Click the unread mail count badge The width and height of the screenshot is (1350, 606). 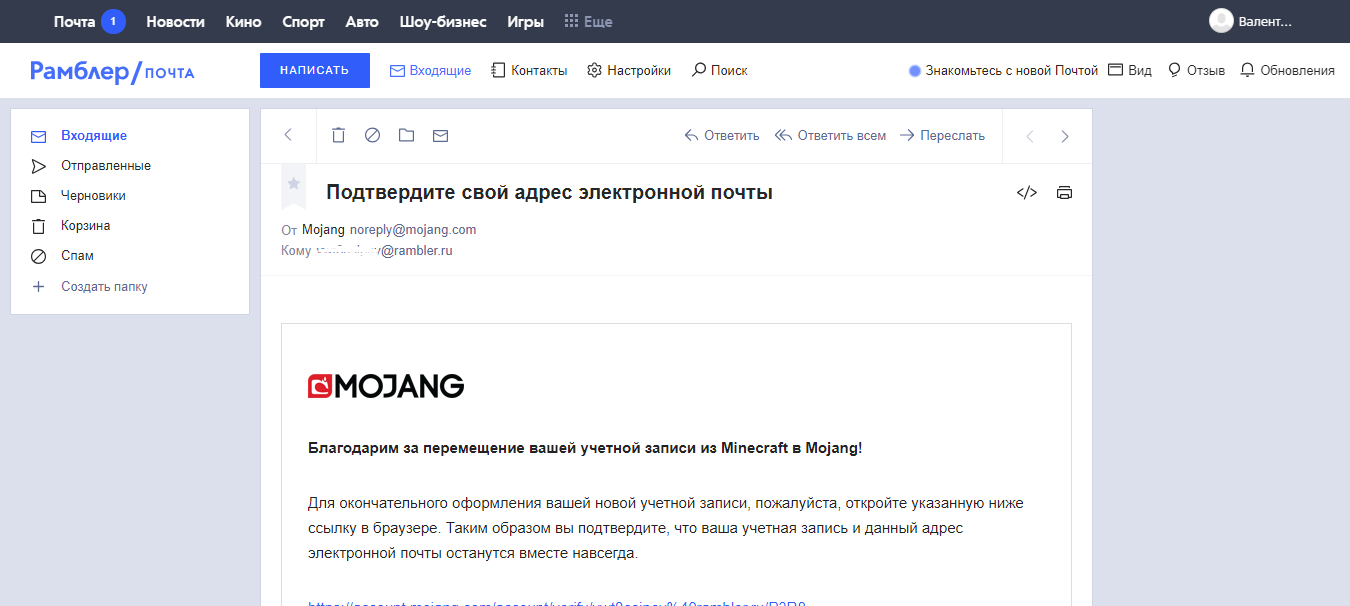point(113,21)
